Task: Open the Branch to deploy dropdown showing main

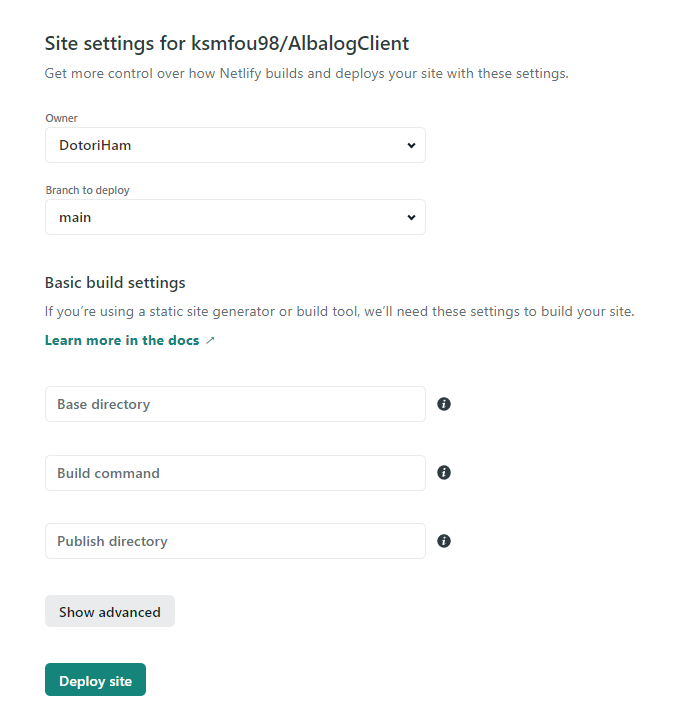Action: [x=235, y=217]
